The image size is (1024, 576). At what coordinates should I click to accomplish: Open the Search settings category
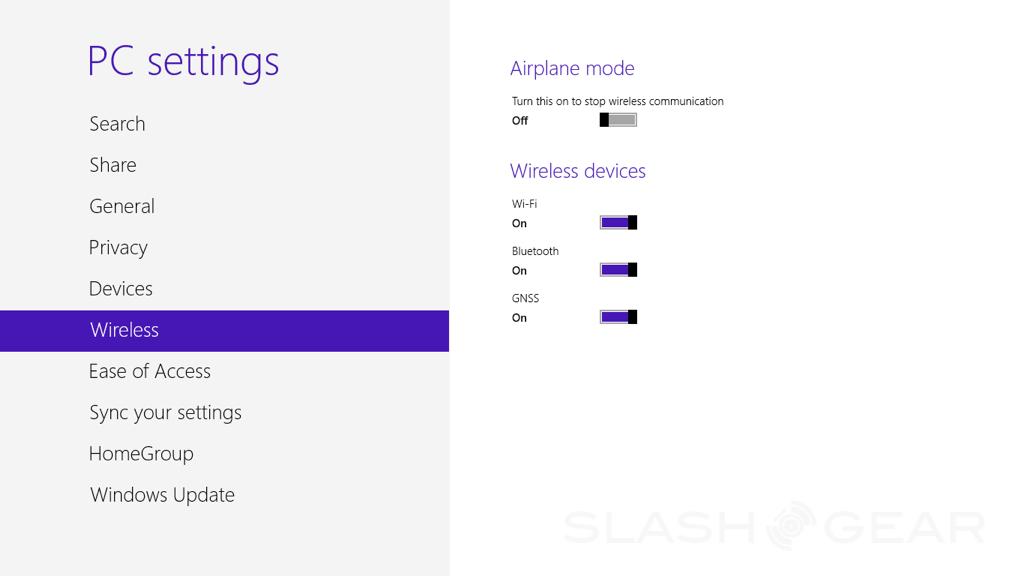(117, 124)
